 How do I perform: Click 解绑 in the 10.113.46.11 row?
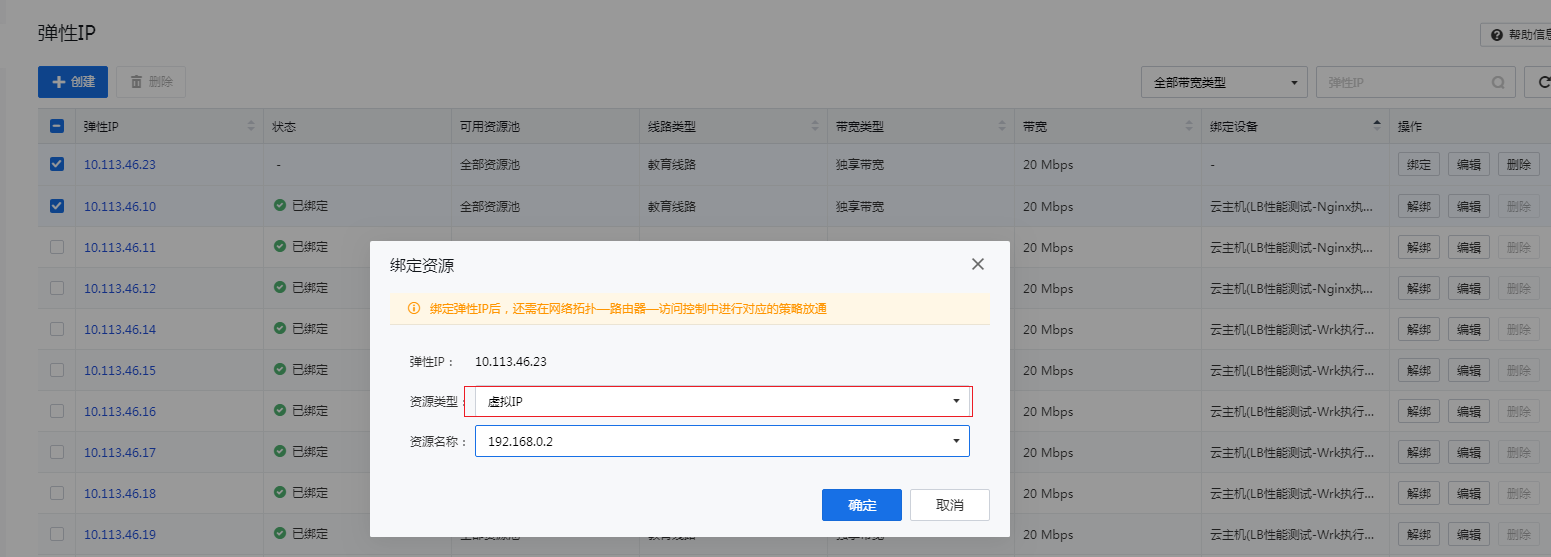pos(1419,247)
